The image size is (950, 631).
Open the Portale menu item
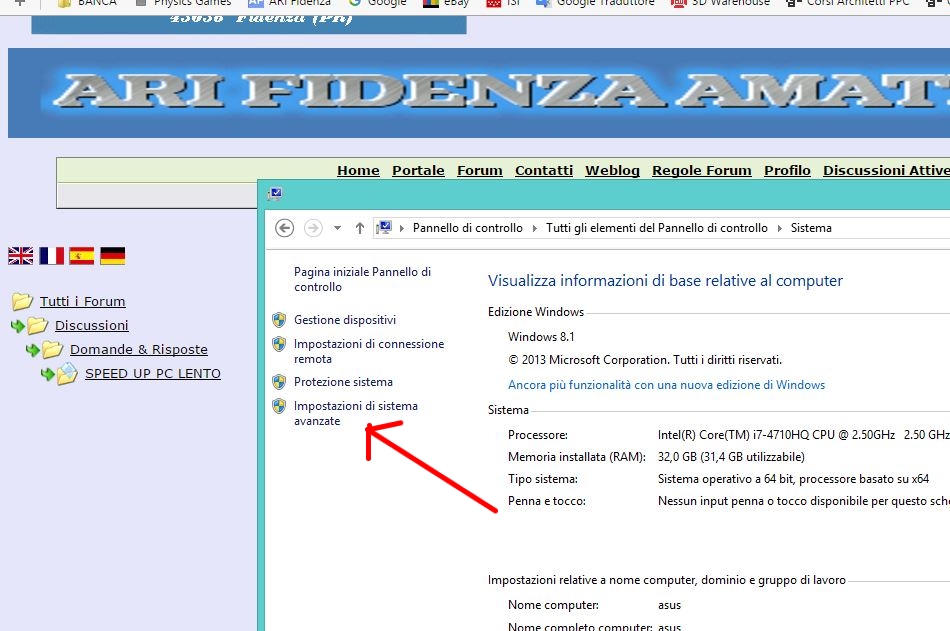click(x=418, y=170)
